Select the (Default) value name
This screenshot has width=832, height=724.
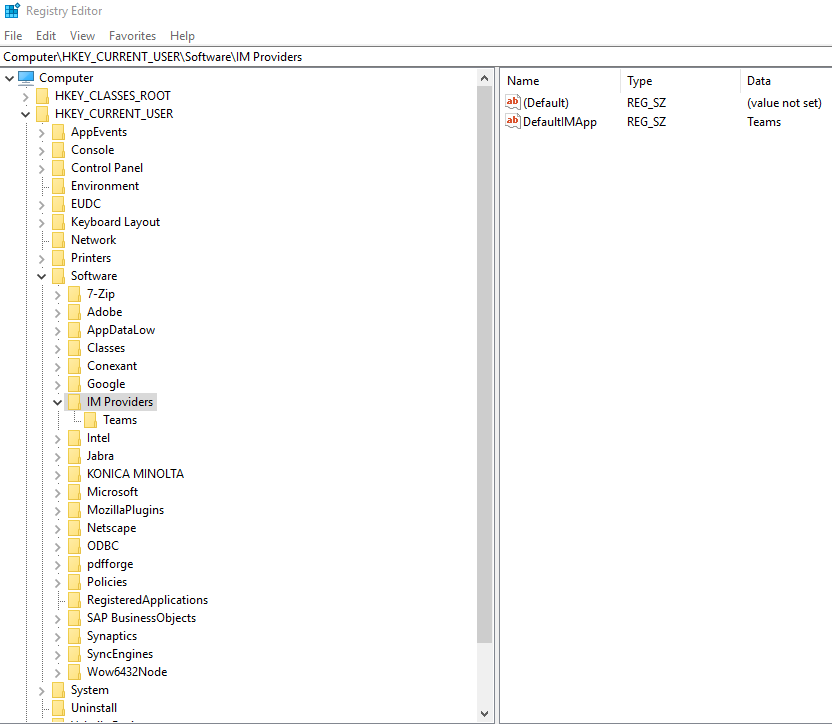tap(545, 103)
